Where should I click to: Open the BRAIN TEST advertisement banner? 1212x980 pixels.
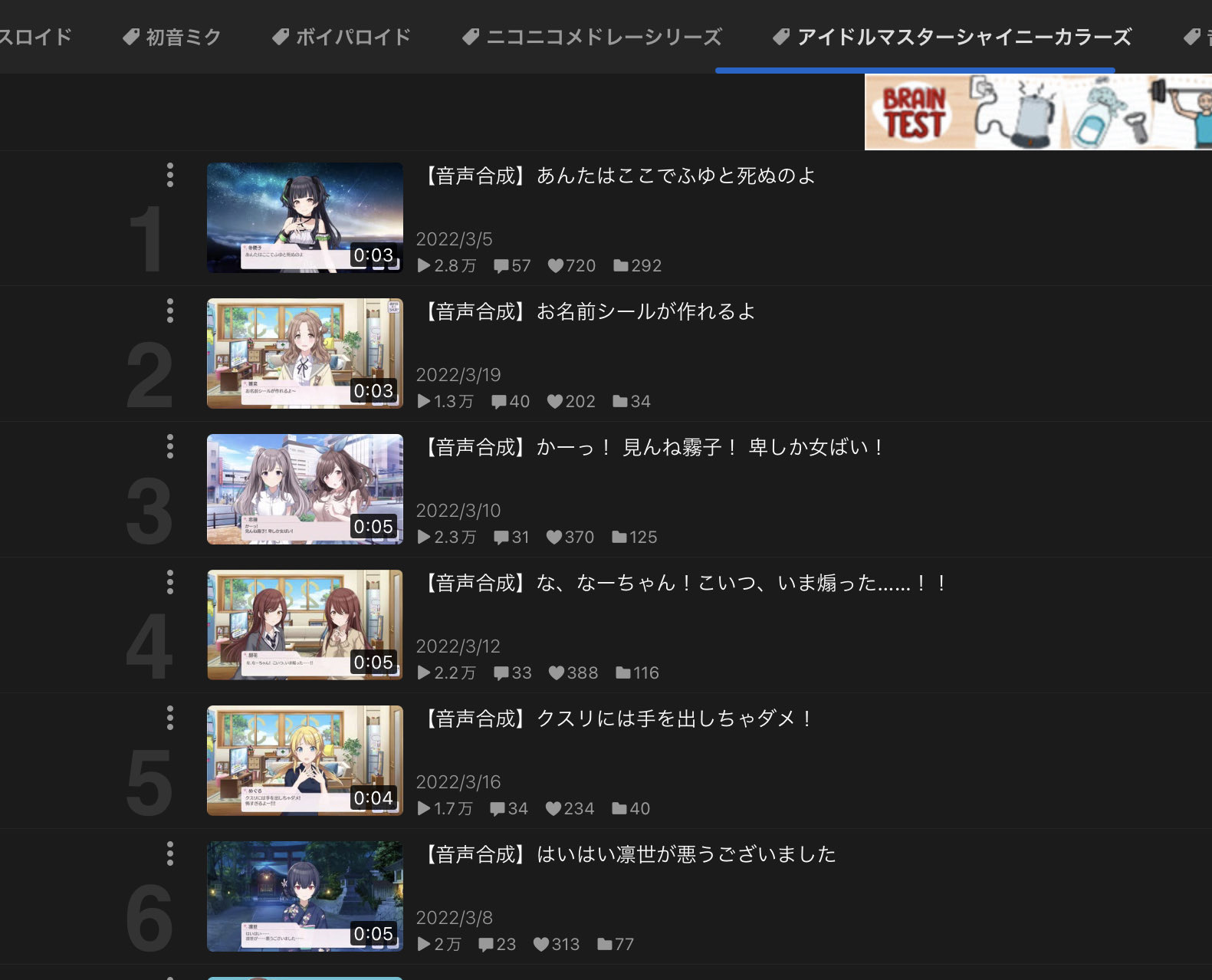coord(1039,112)
